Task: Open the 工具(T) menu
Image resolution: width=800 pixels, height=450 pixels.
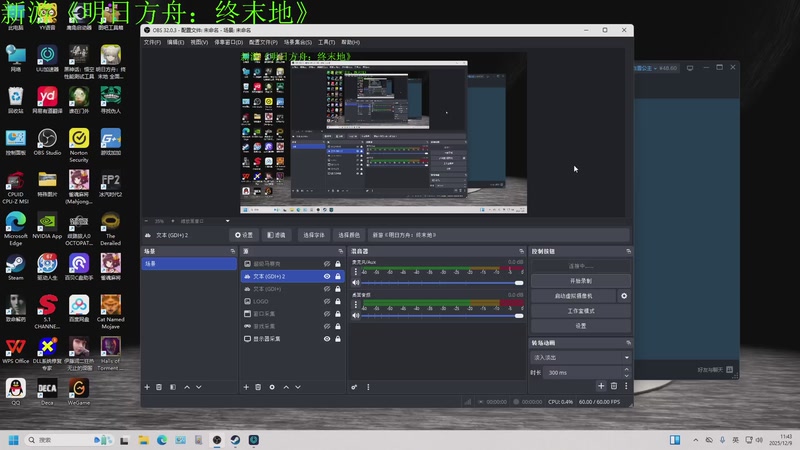Action: tap(327, 42)
